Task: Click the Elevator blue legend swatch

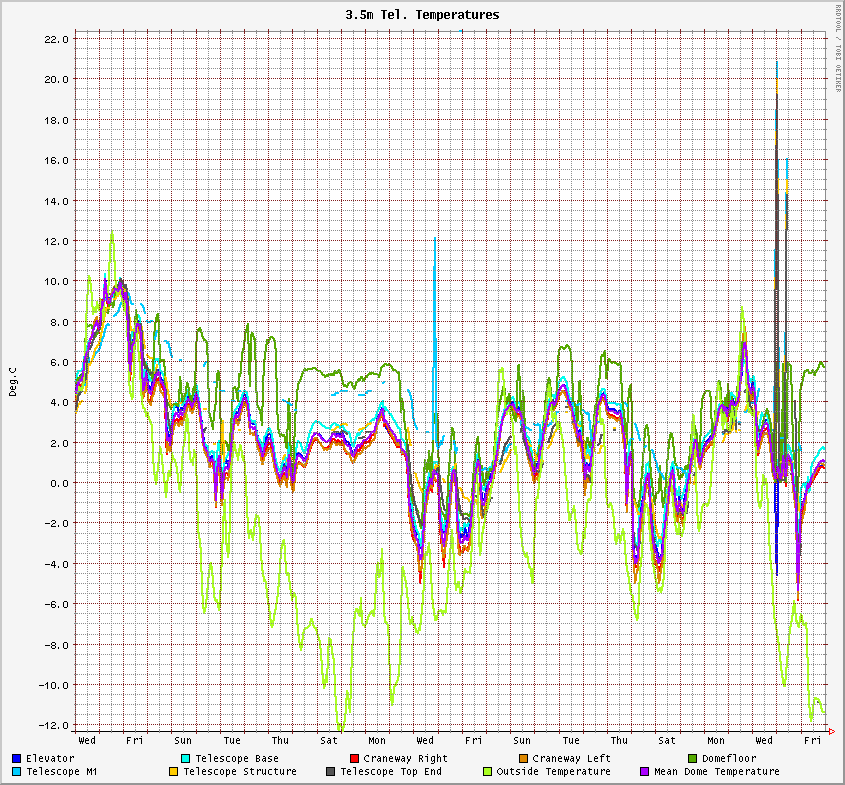Action: (17, 759)
